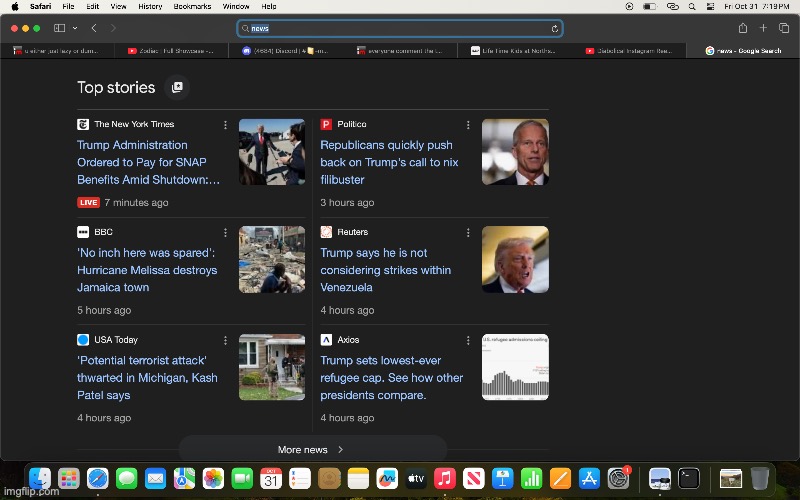
Task: Open Trump sets lowest-ever refugee cap article
Action: [391, 378]
